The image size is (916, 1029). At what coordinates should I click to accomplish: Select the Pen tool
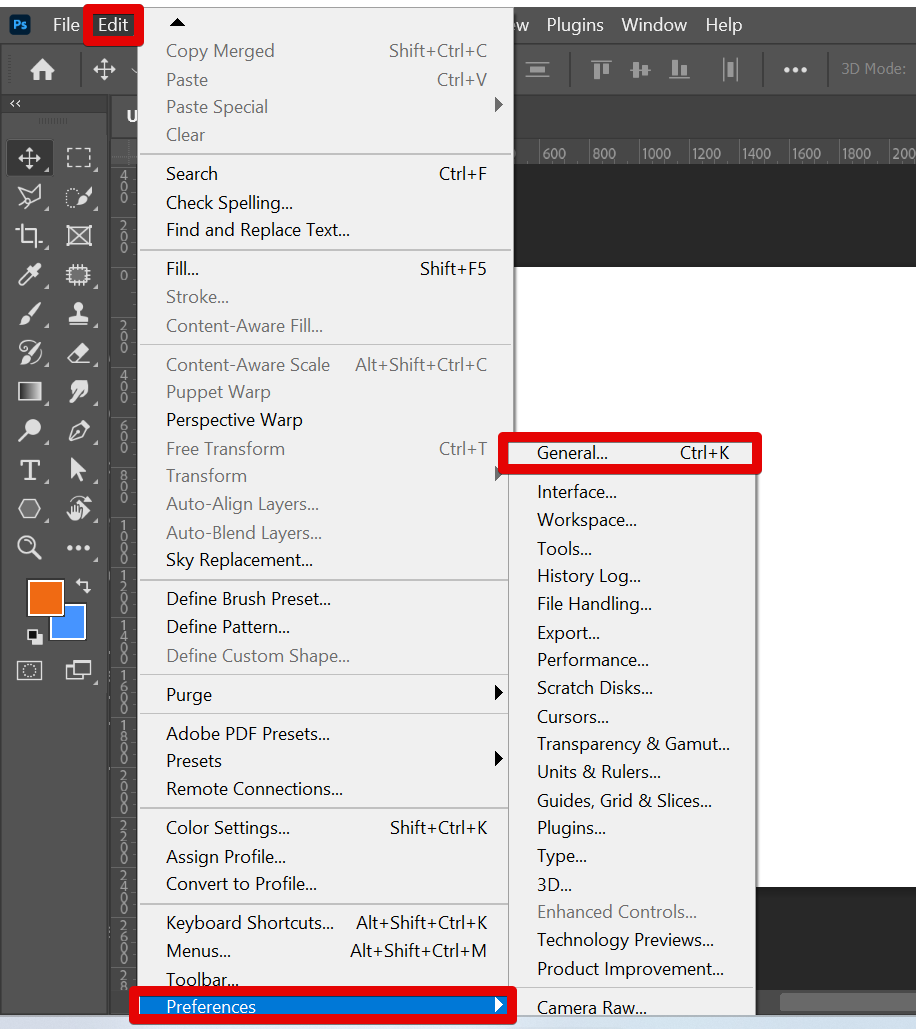78,431
